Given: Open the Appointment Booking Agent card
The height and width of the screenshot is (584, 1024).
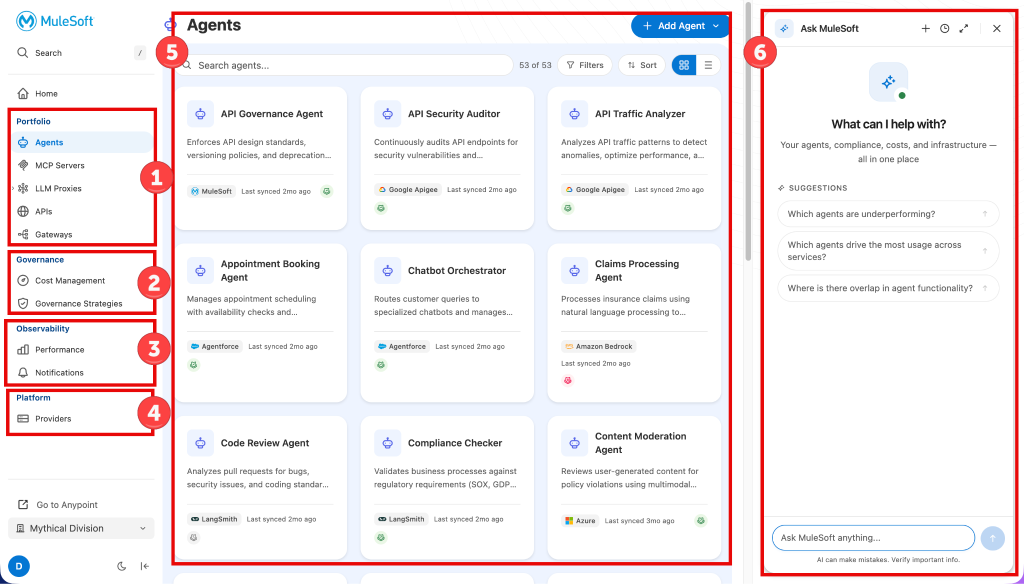Looking at the screenshot, I should [261, 323].
